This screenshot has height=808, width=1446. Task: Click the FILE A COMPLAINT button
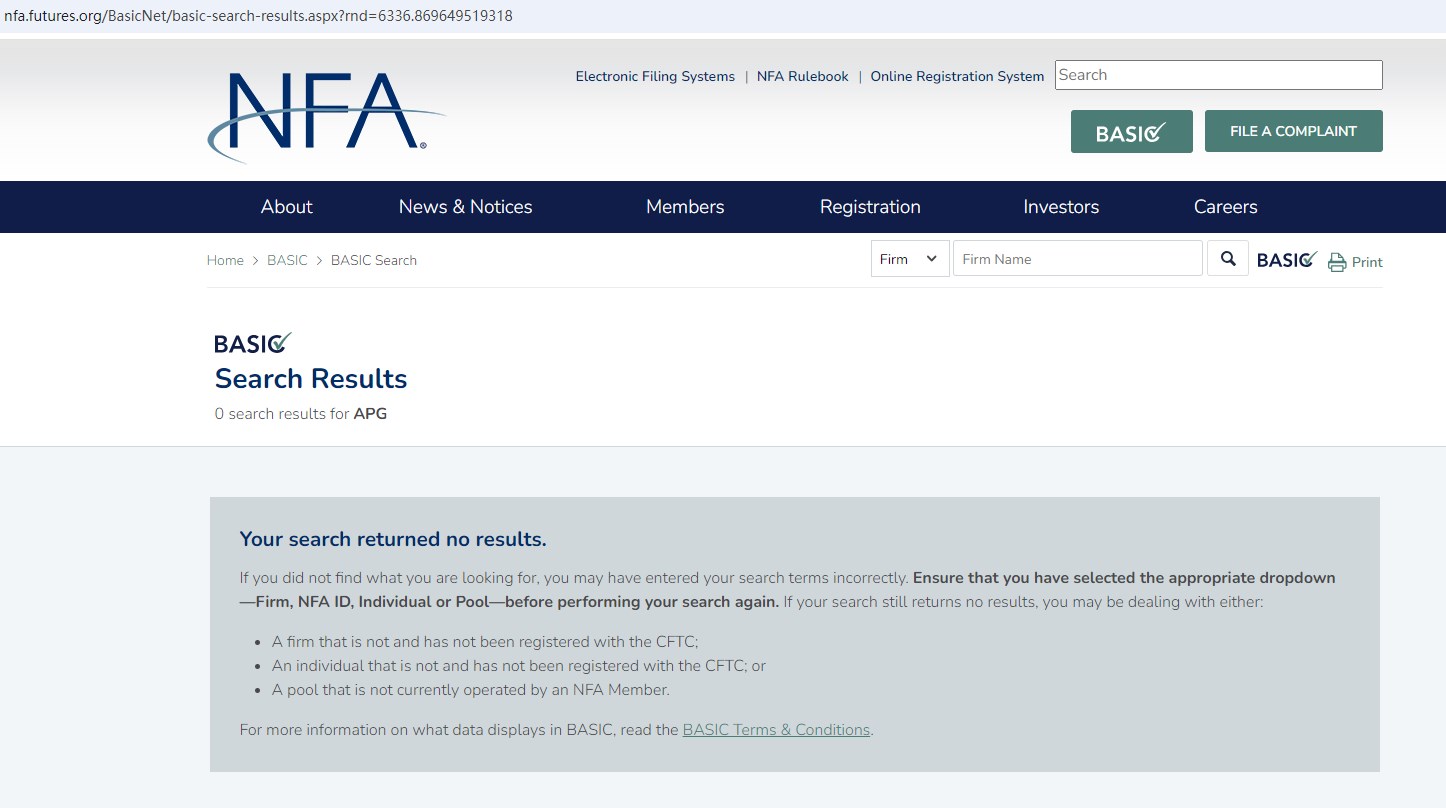coord(1294,131)
